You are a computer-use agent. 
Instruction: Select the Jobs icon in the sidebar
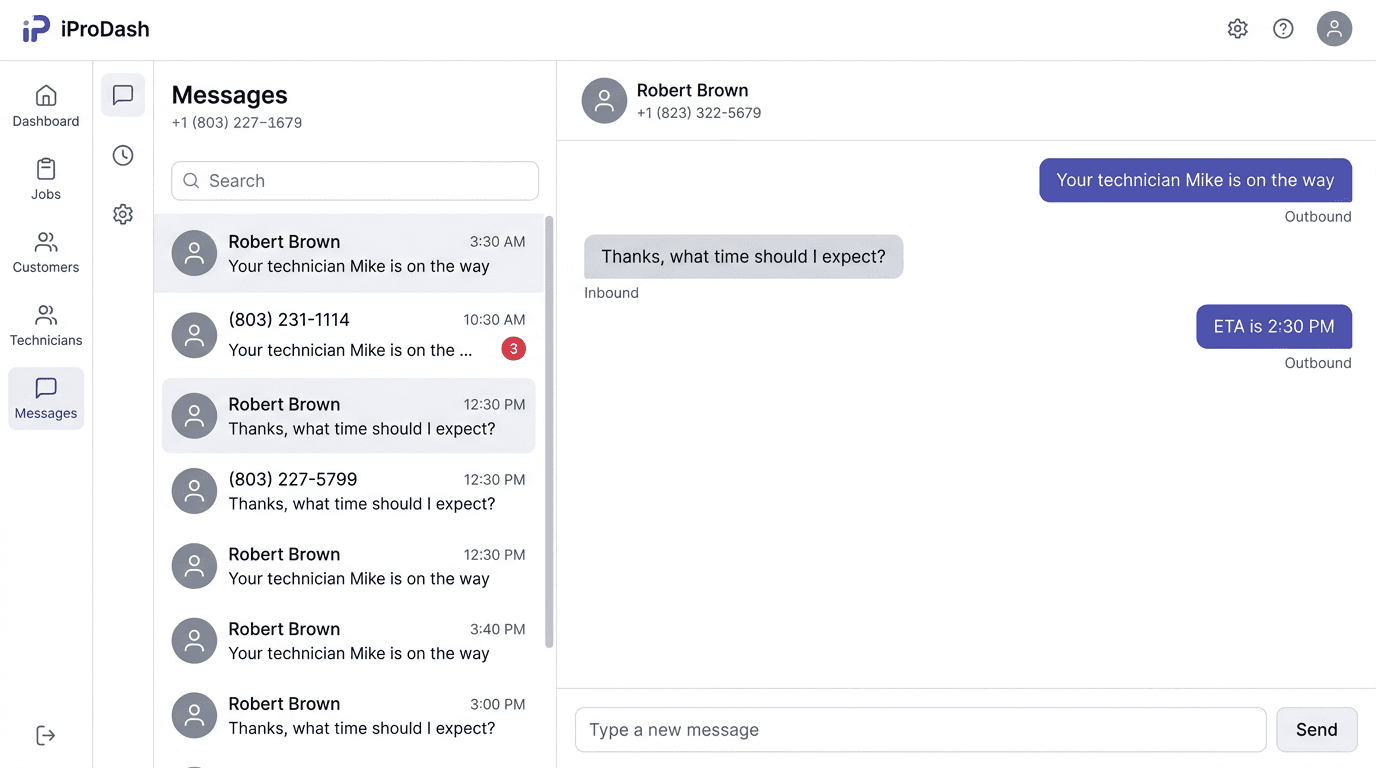pyautogui.click(x=45, y=178)
